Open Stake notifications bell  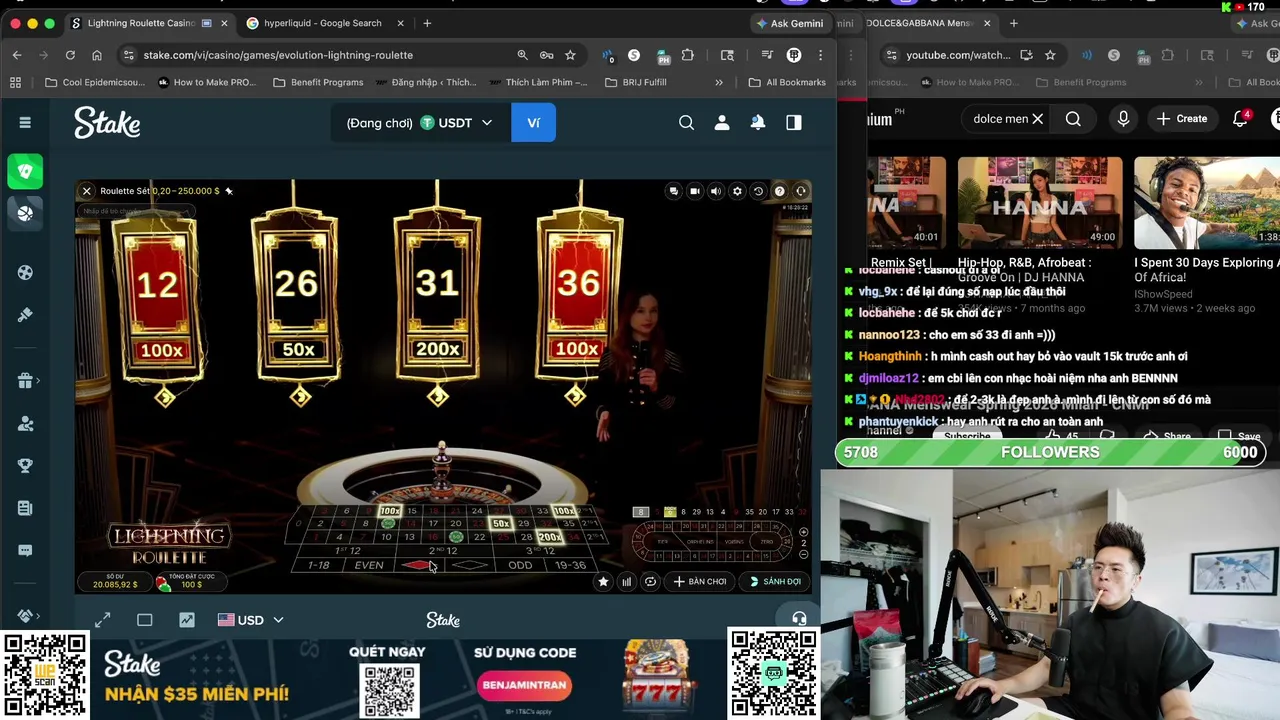pos(758,122)
